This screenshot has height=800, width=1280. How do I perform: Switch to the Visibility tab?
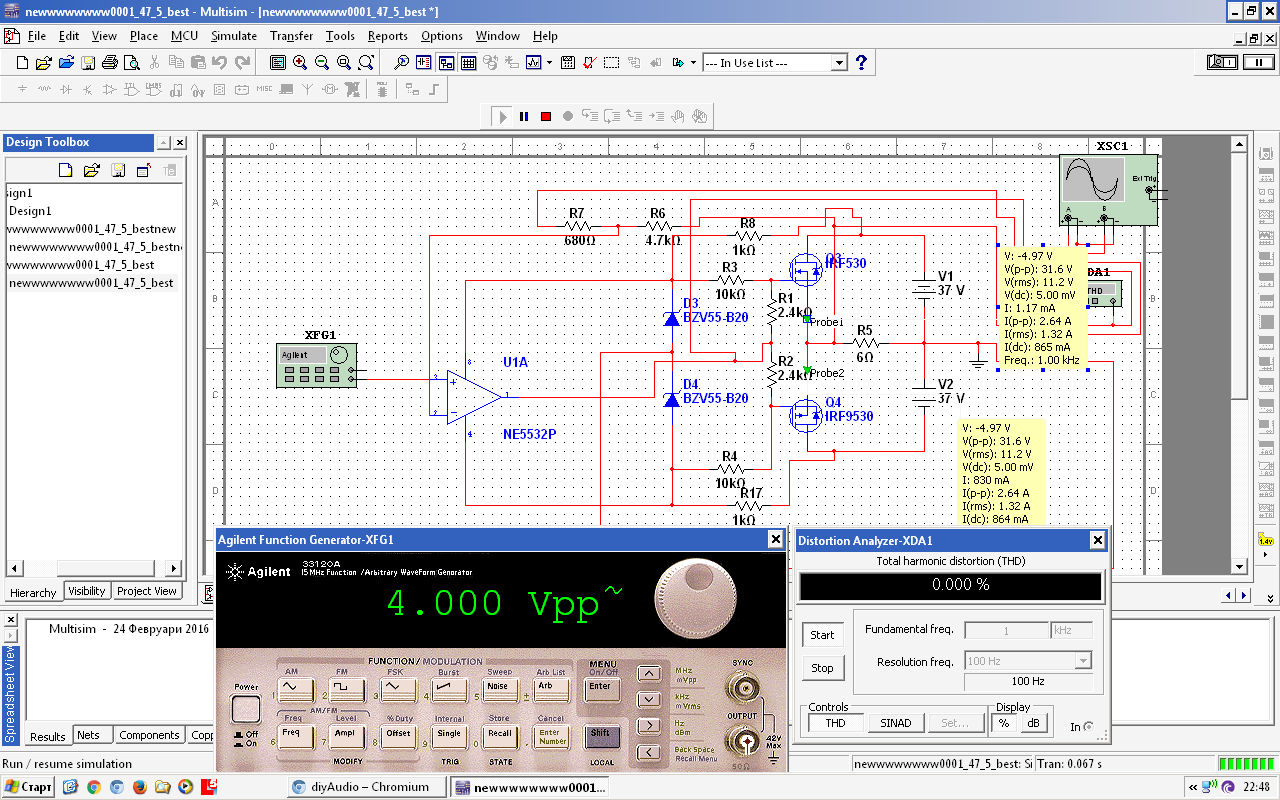86,591
